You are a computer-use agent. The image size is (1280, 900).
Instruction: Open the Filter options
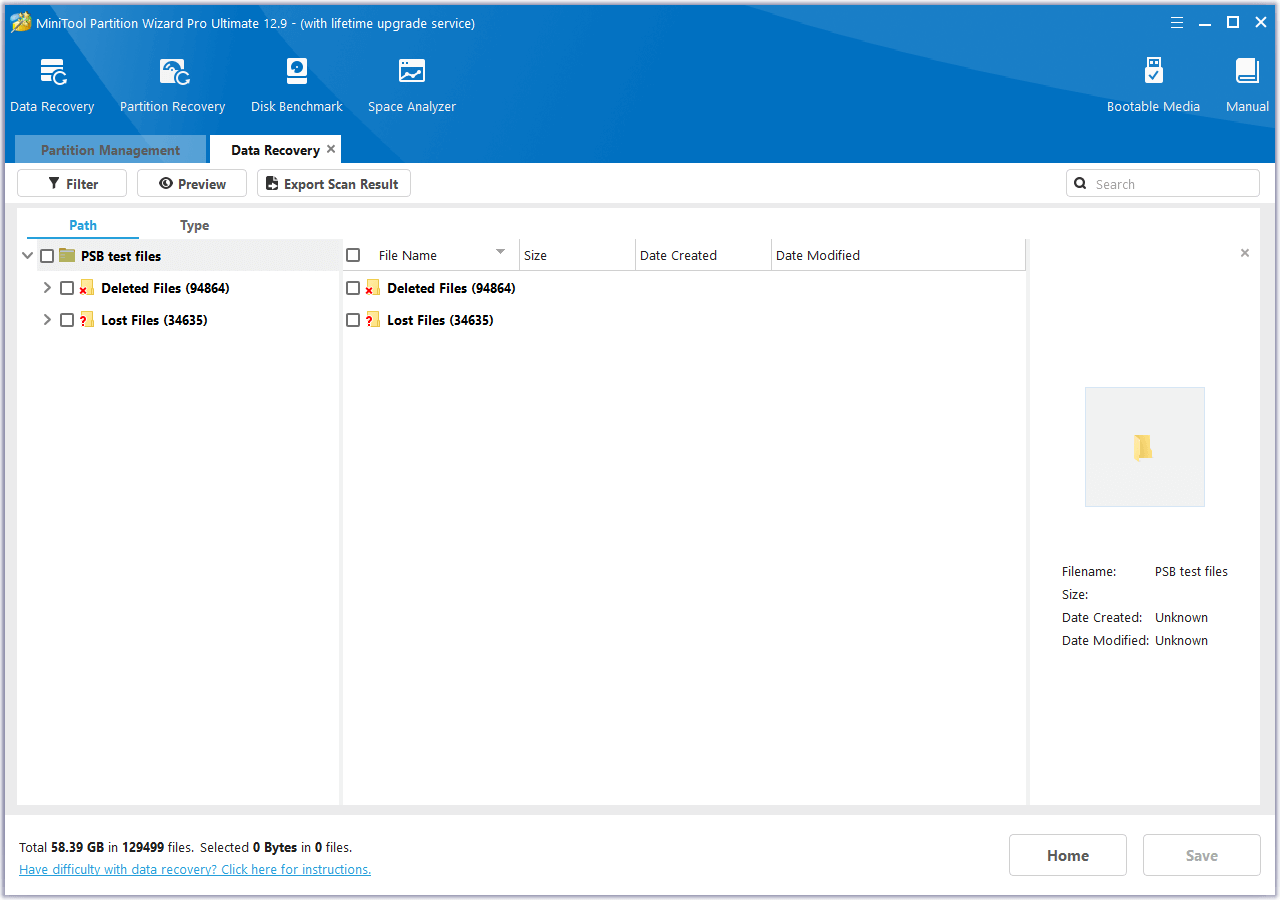tap(72, 183)
